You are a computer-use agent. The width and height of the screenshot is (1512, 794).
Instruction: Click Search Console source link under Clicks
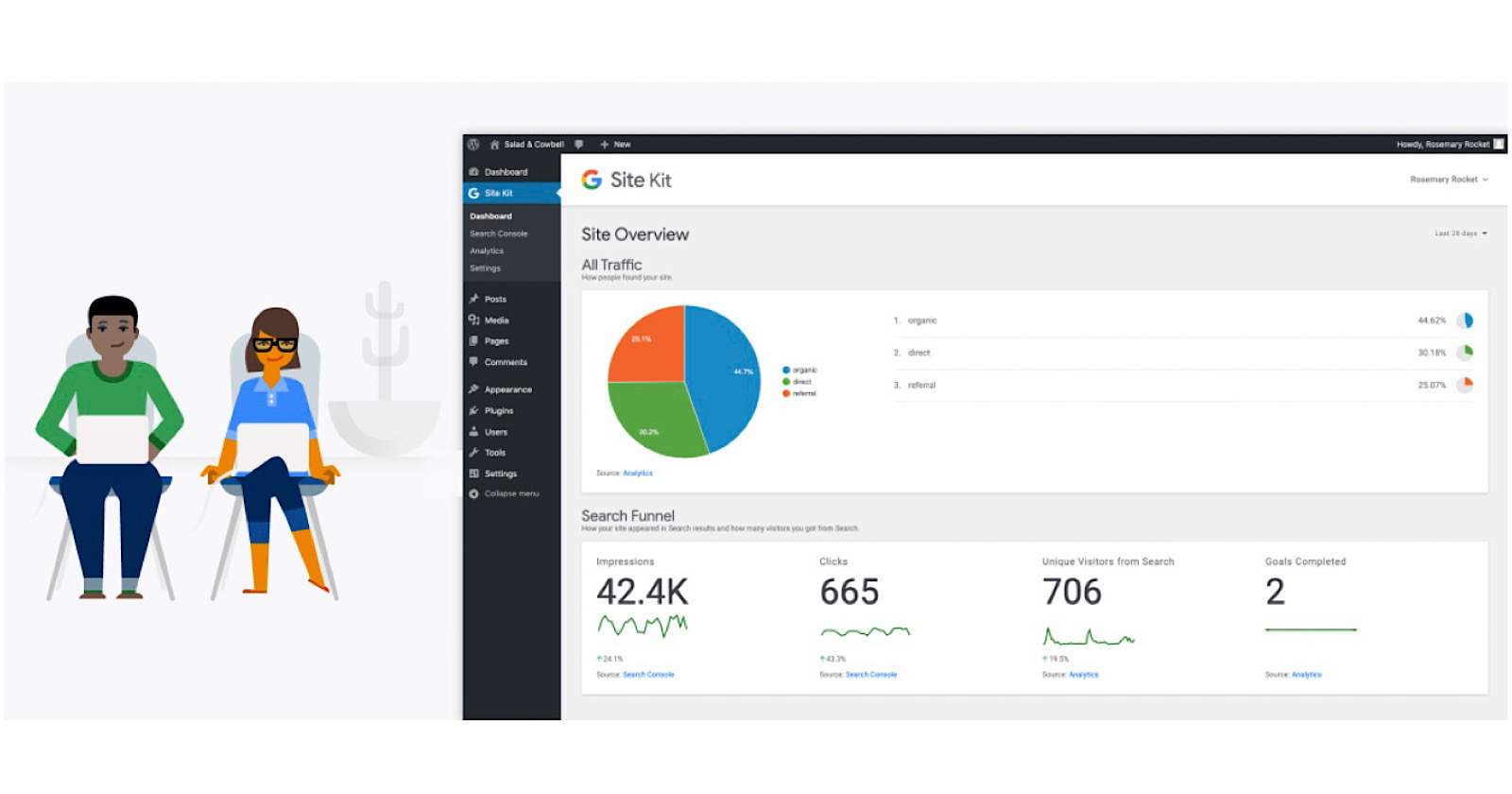click(871, 675)
